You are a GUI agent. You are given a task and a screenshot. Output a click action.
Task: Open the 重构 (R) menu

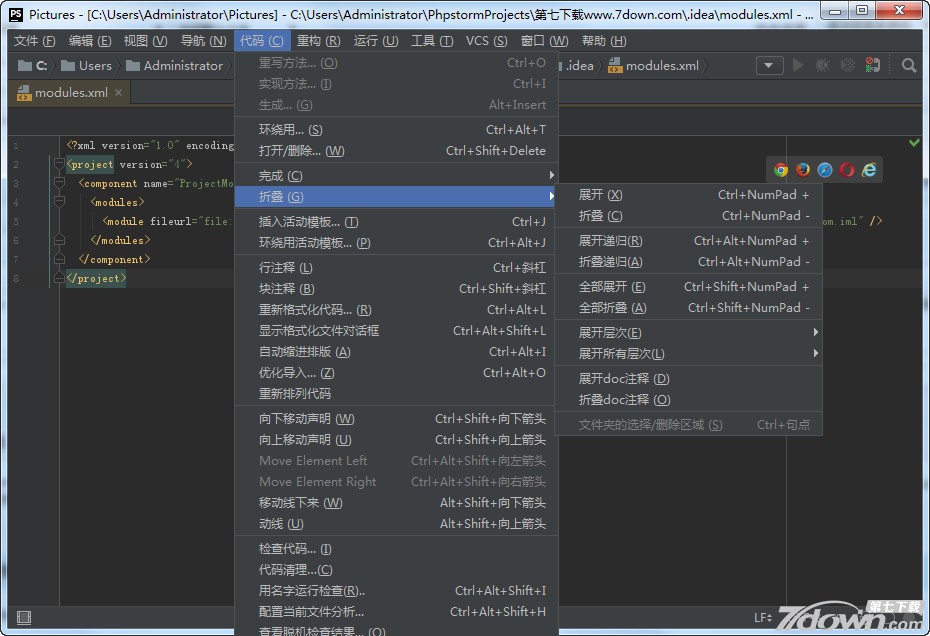pos(318,41)
